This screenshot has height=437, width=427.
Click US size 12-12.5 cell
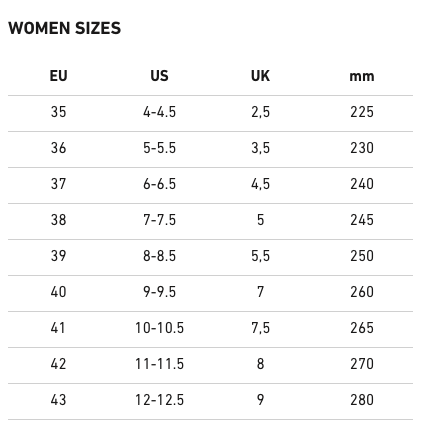[x=159, y=400]
